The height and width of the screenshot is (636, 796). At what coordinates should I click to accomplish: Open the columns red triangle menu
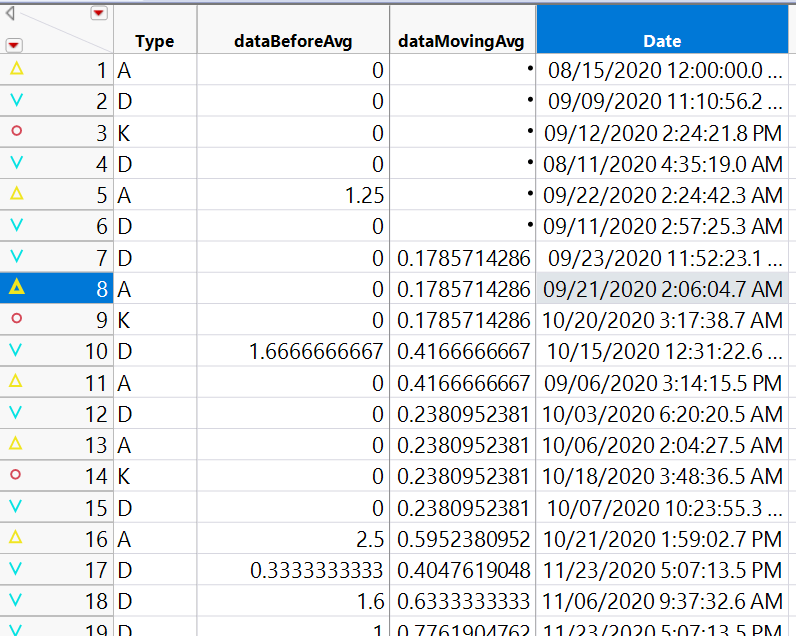98,13
